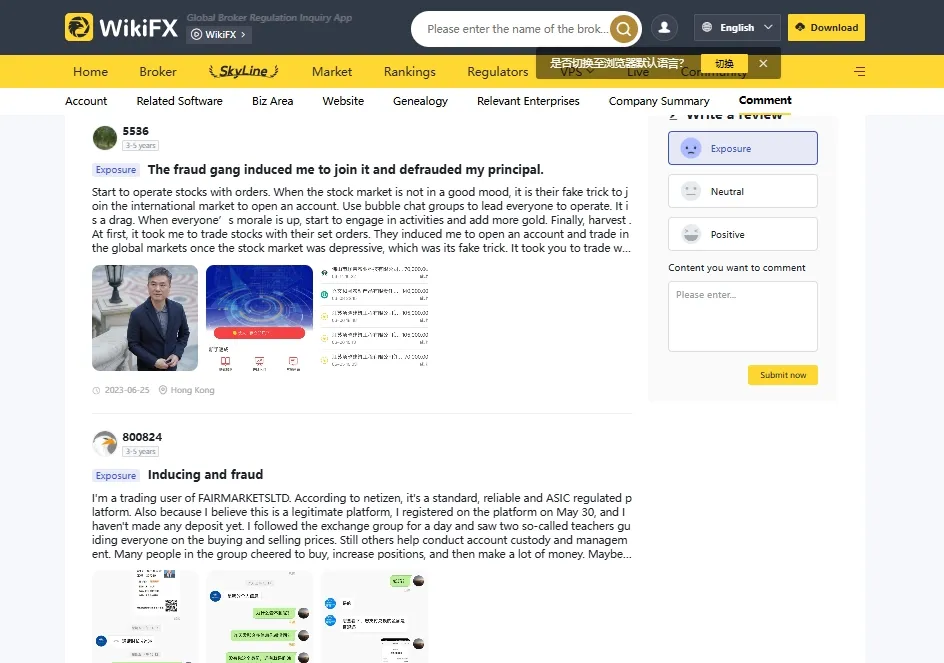Click the broker name search field
The width and height of the screenshot is (944, 663).
click(517, 28)
